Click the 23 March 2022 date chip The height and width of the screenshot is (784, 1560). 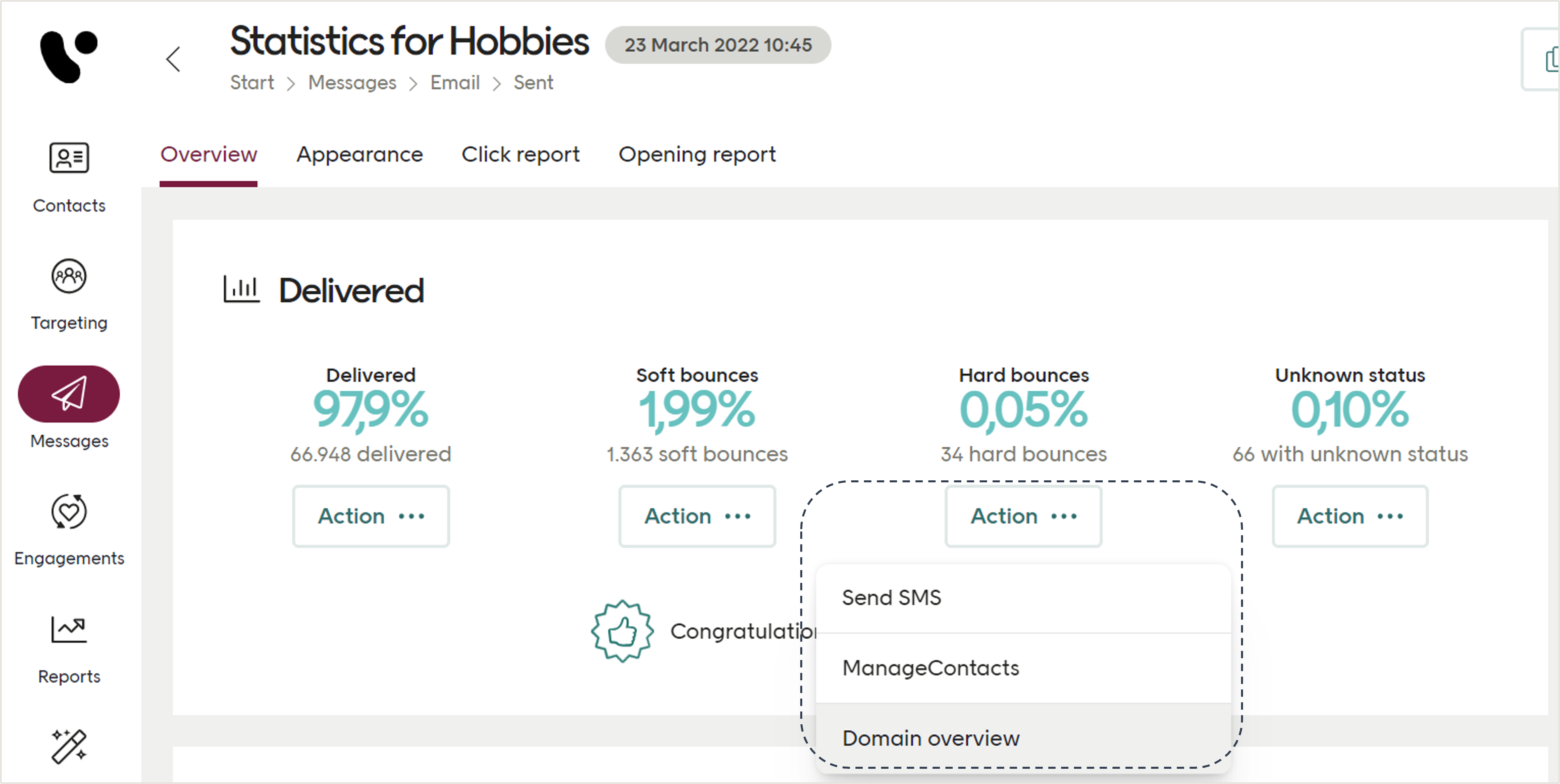(718, 45)
